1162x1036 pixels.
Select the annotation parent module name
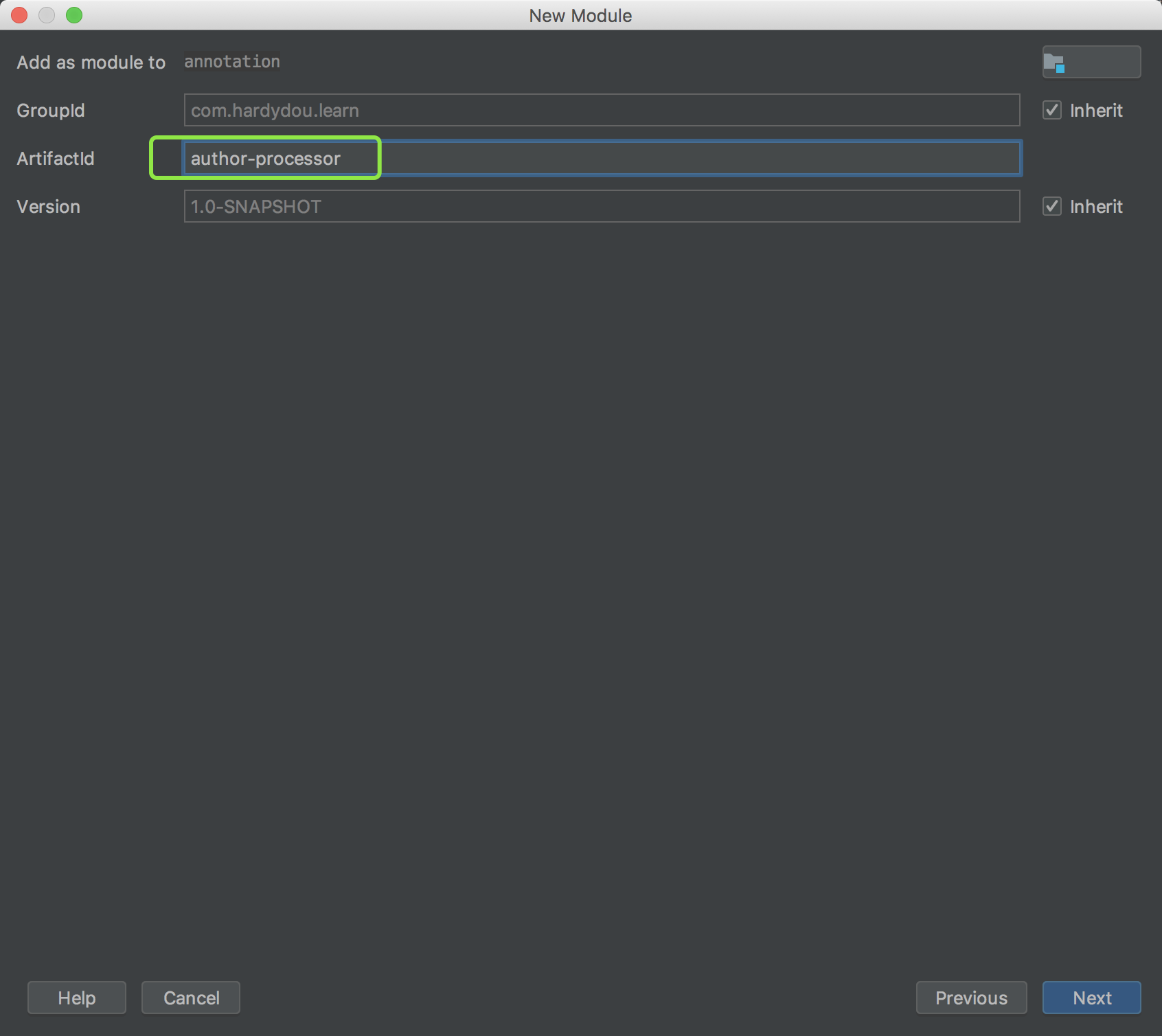click(232, 62)
